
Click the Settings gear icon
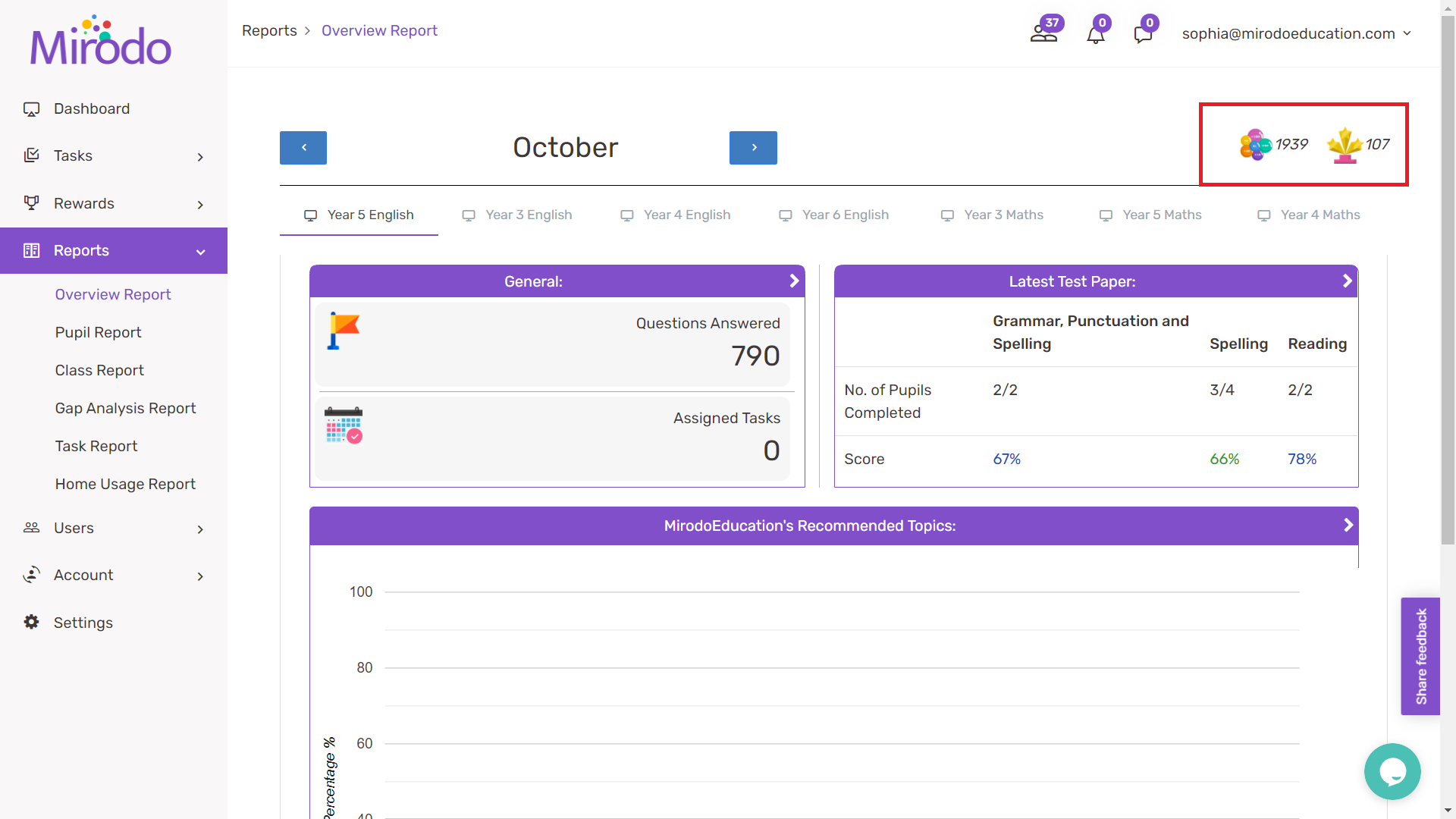tap(31, 622)
